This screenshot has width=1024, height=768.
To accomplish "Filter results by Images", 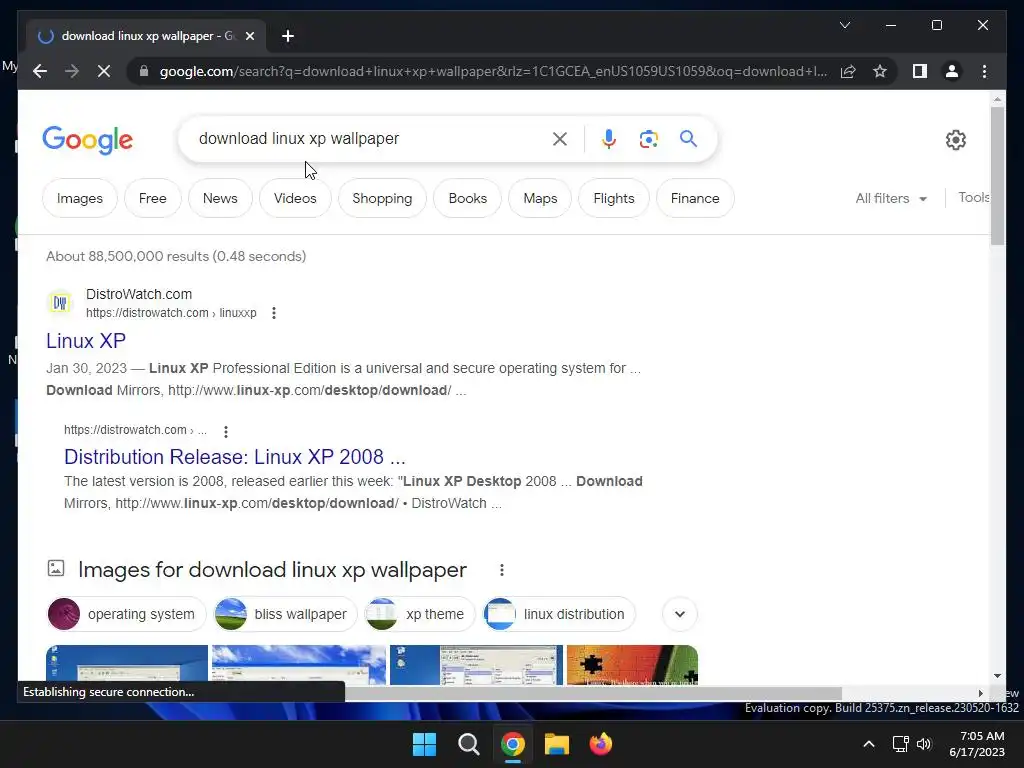I will click(x=80, y=198).
